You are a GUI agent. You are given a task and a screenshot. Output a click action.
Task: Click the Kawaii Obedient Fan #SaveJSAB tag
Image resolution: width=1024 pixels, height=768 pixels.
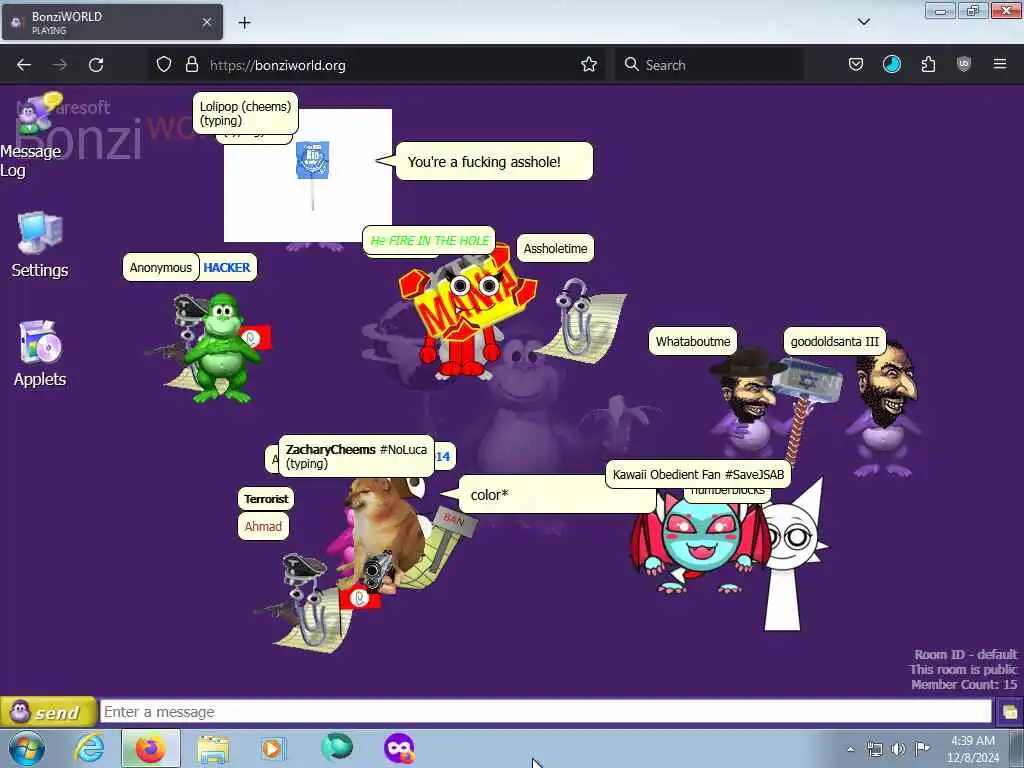(x=698, y=475)
